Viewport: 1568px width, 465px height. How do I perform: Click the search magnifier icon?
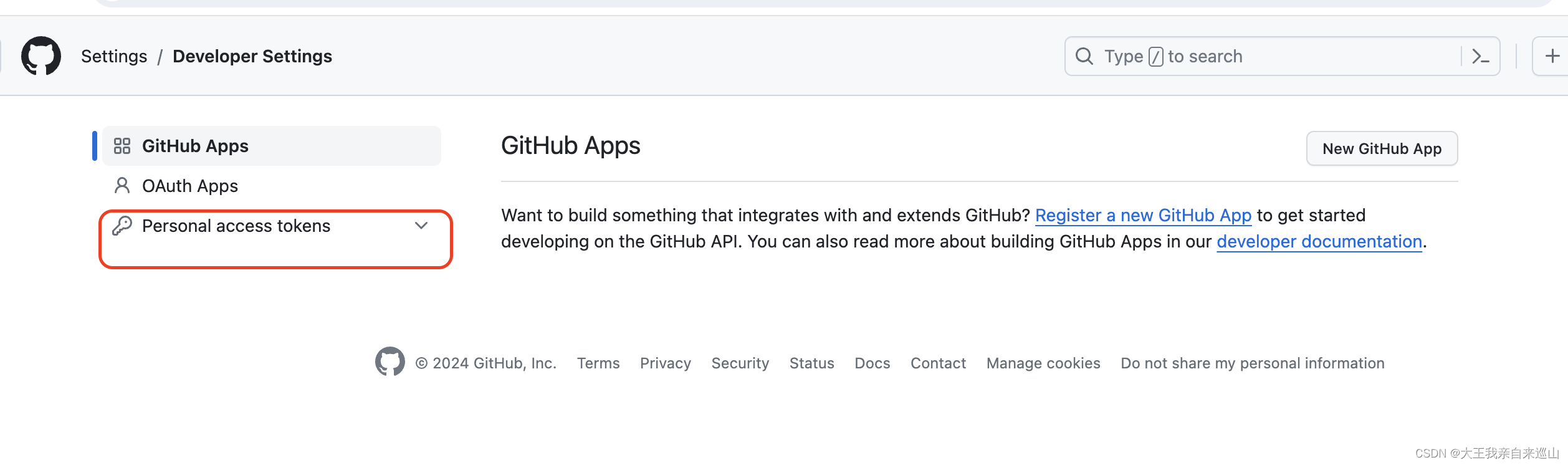click(1084, 56)
